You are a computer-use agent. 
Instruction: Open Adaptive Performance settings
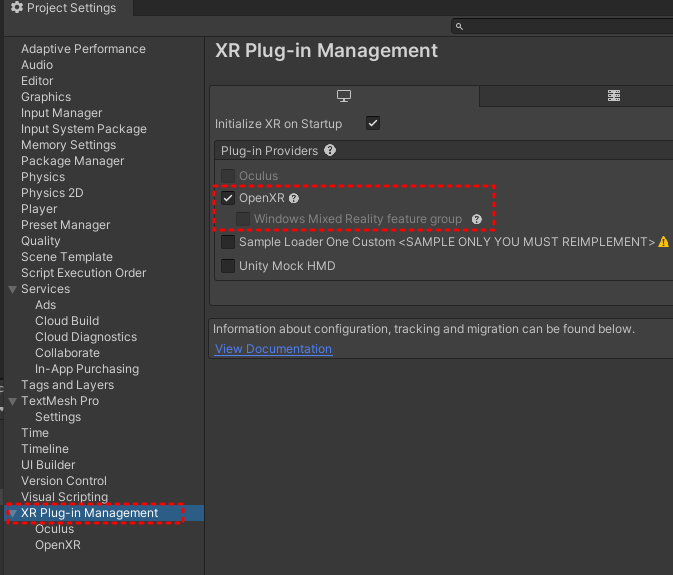click(83, 49)
